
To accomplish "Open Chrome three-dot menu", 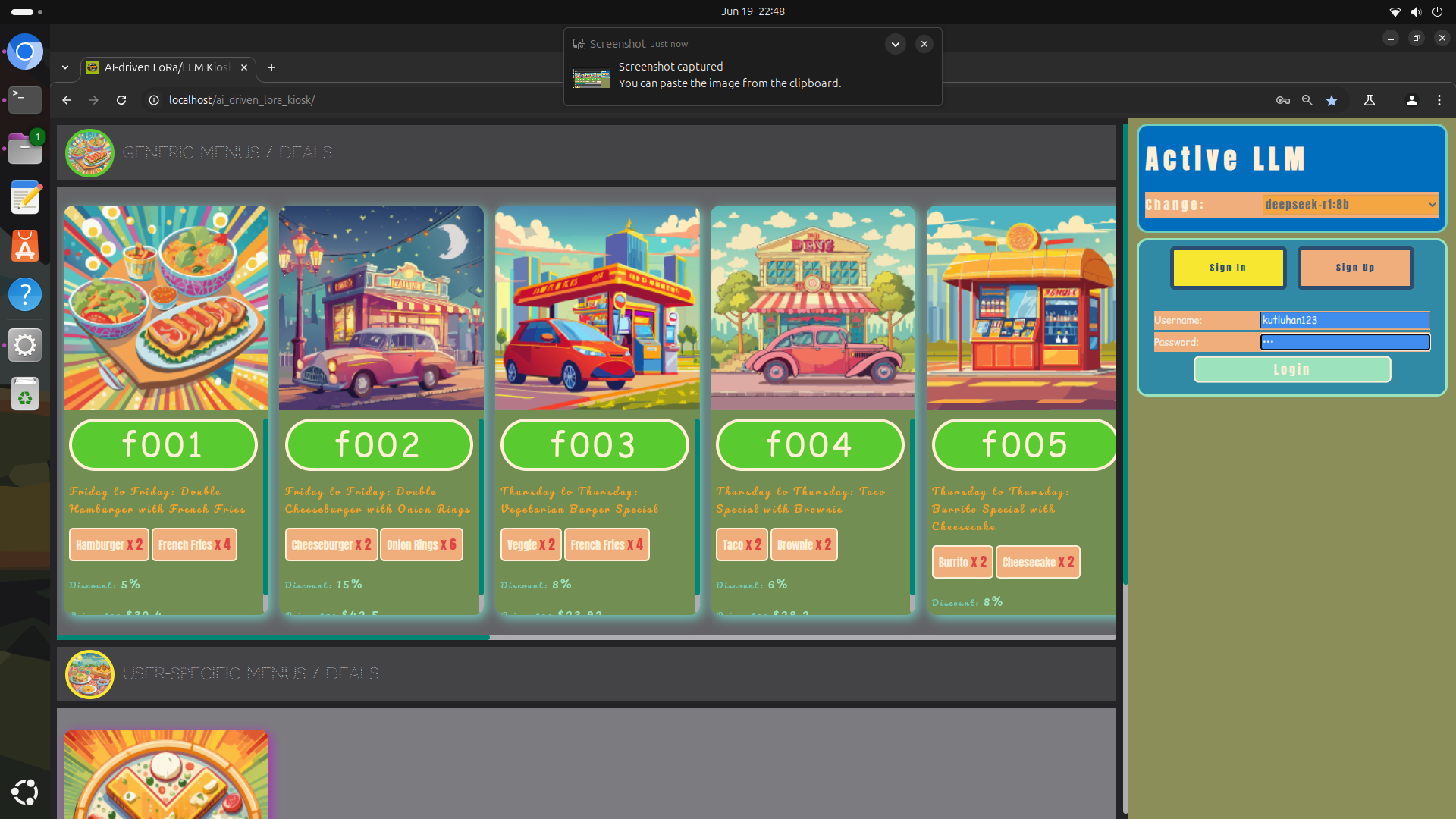I will tap(1439, 100).
